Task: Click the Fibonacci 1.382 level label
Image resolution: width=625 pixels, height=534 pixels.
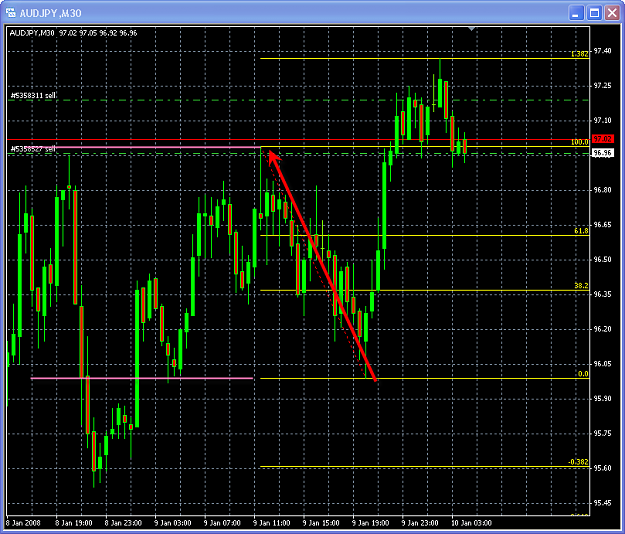Action: [579, 54]
